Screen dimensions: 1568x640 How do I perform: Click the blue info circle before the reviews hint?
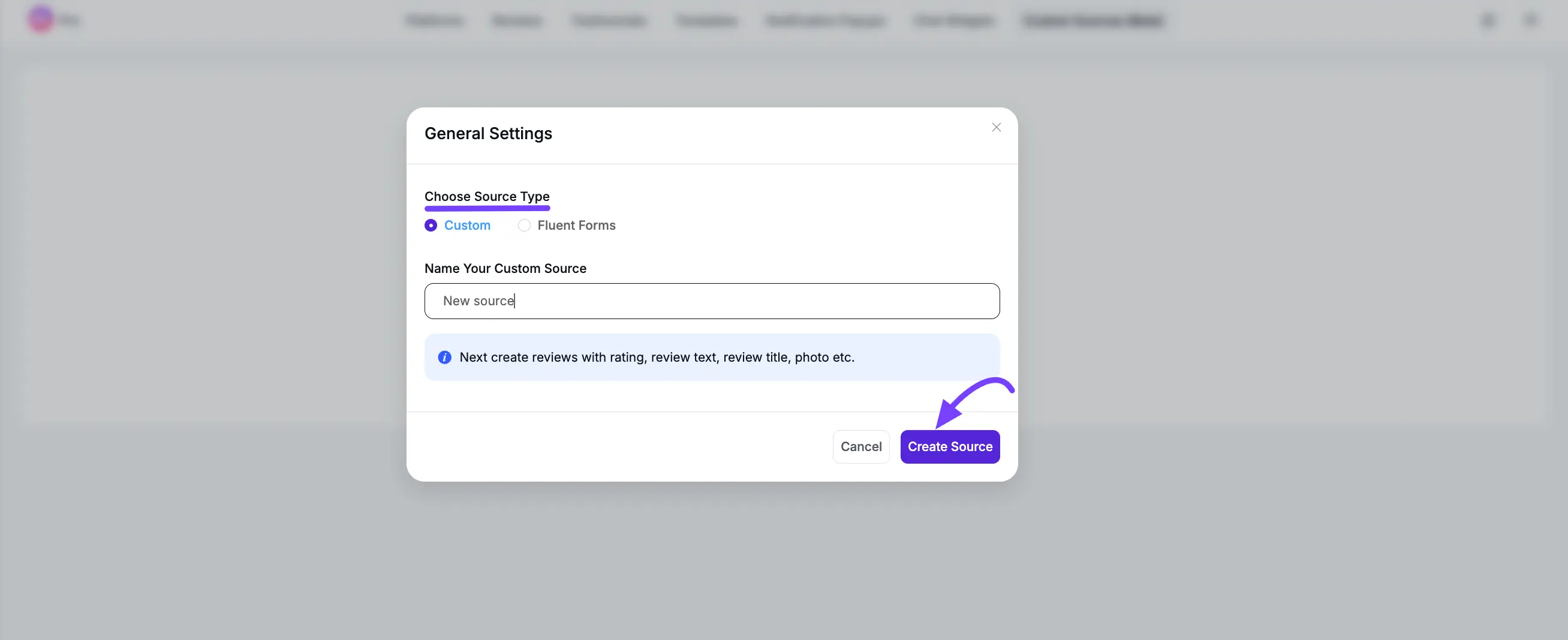(x=445, y=357)
